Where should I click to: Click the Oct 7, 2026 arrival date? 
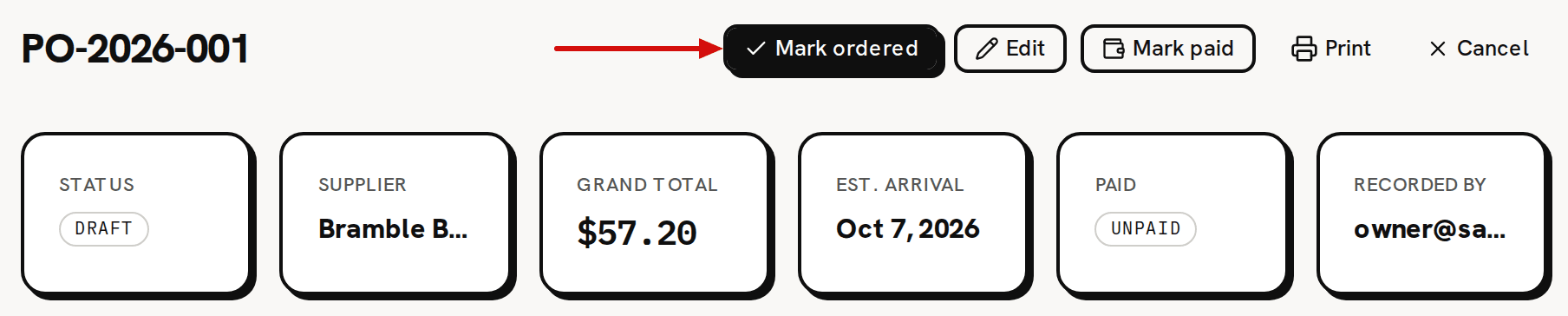[908, 228]
